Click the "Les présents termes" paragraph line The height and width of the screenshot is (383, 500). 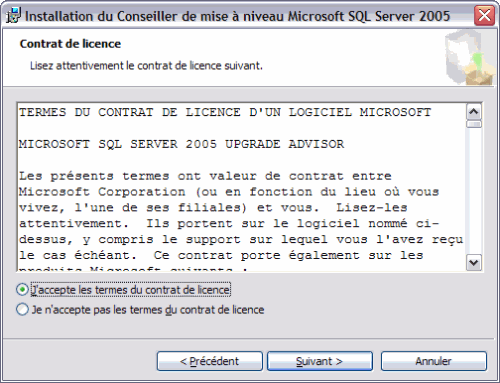pos(205,176)
